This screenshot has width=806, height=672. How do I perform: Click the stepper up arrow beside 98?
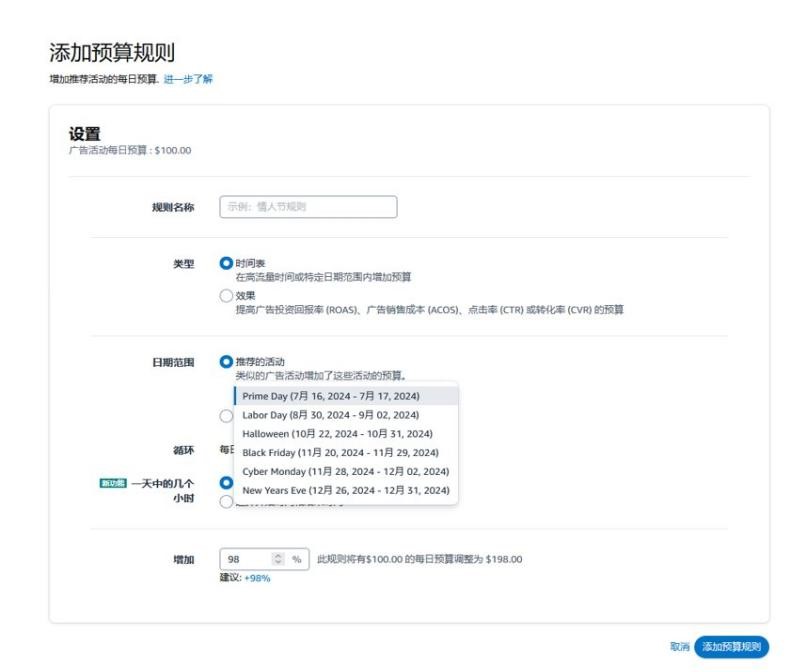click(278, 557)
